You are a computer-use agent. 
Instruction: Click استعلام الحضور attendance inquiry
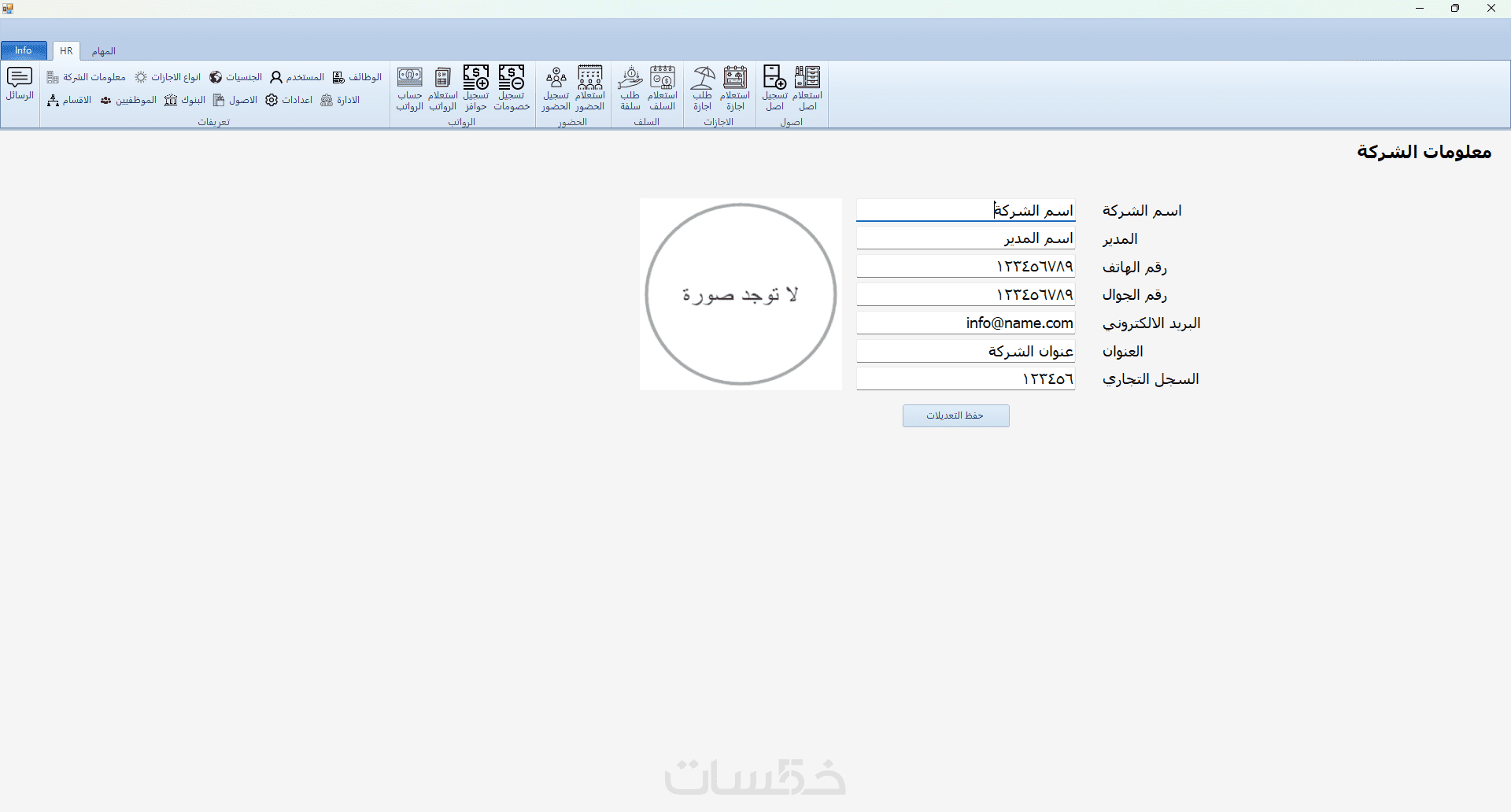590,88
